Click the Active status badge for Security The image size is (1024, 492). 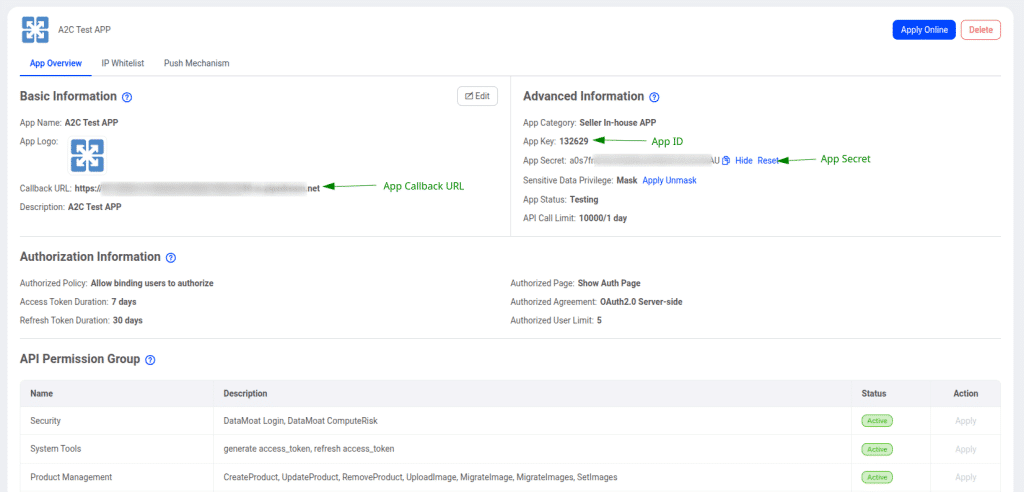point(877,421)
